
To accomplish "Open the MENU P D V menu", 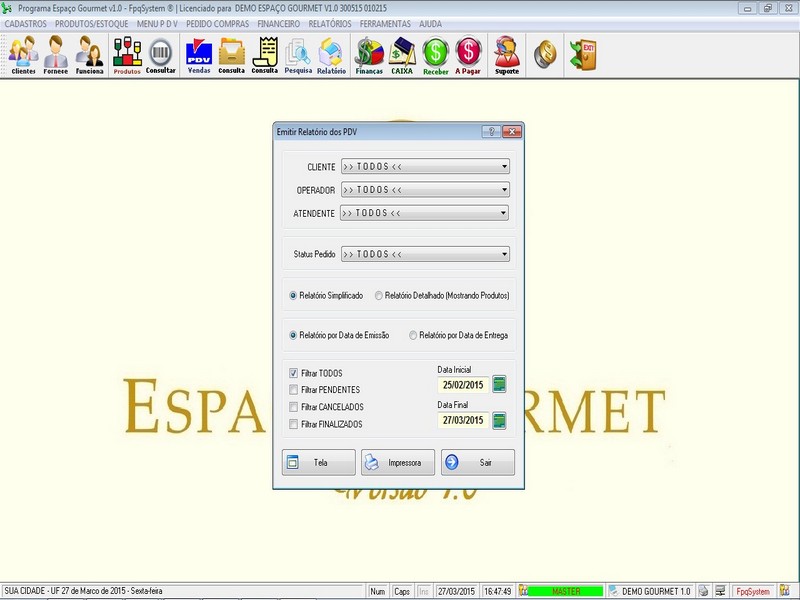I will pyautogui.click(x=157, y=24).
